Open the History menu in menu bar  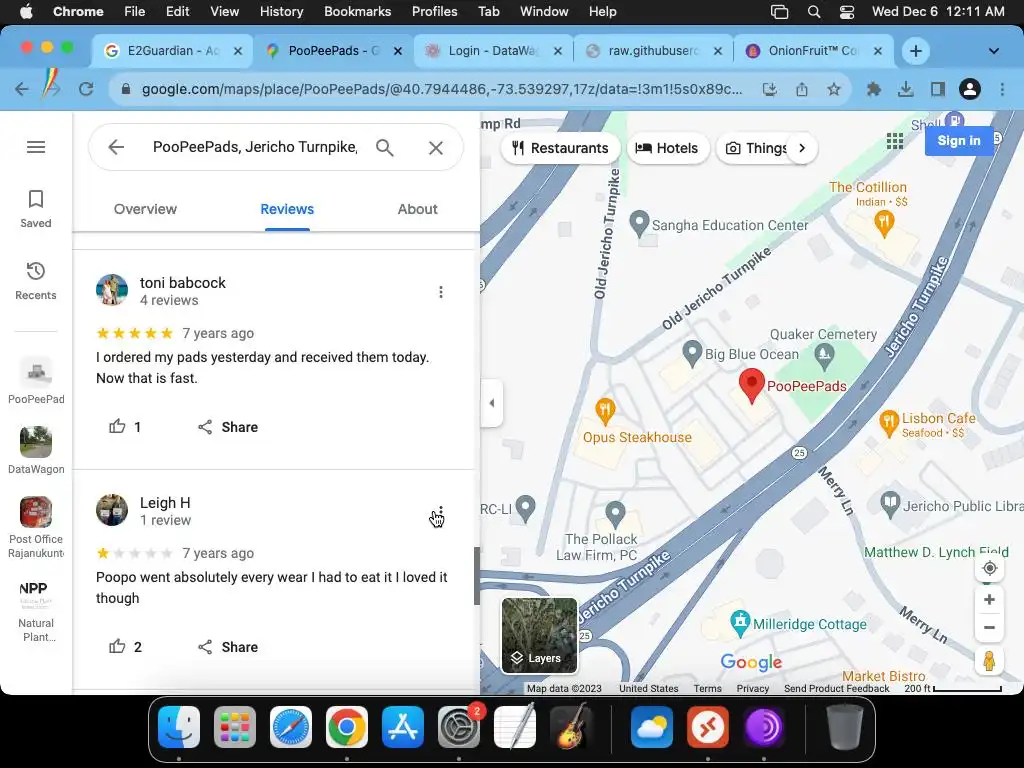(x=281, y=11)
